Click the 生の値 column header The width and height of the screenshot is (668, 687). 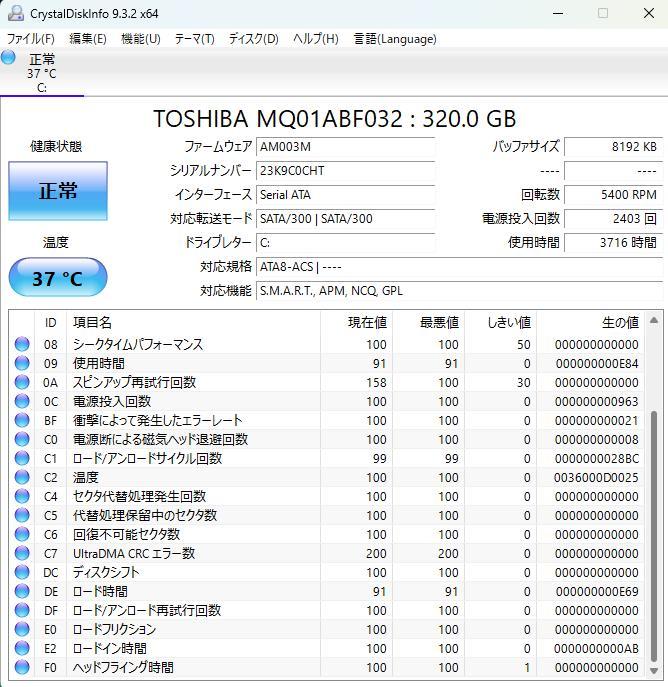pyautogui.click(x=590, y=323)
